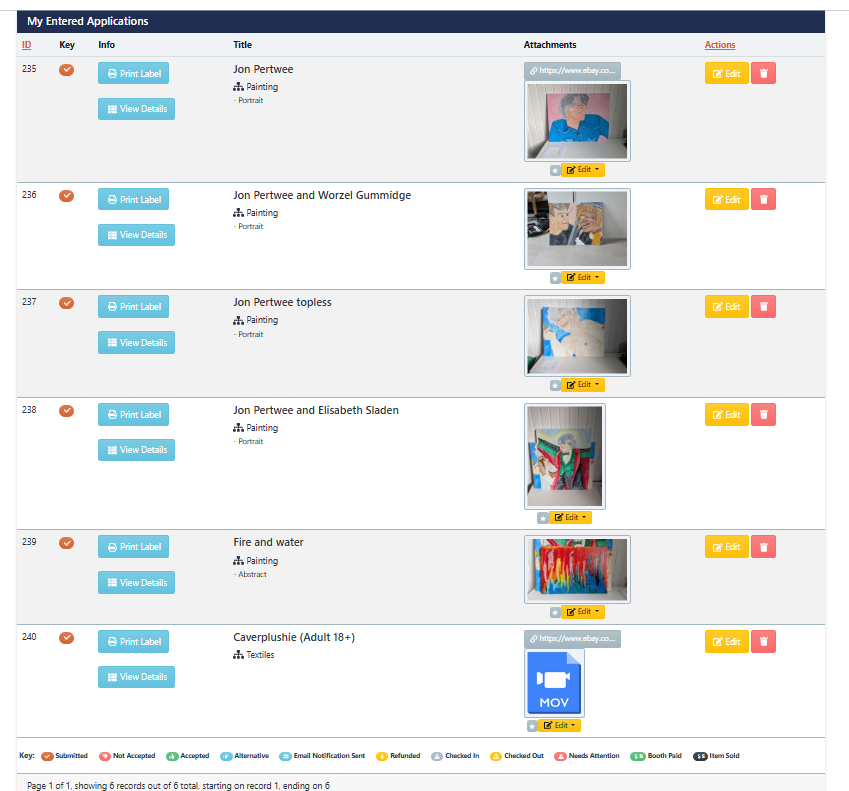Click the Checked In legend icon

pos(437,756)
